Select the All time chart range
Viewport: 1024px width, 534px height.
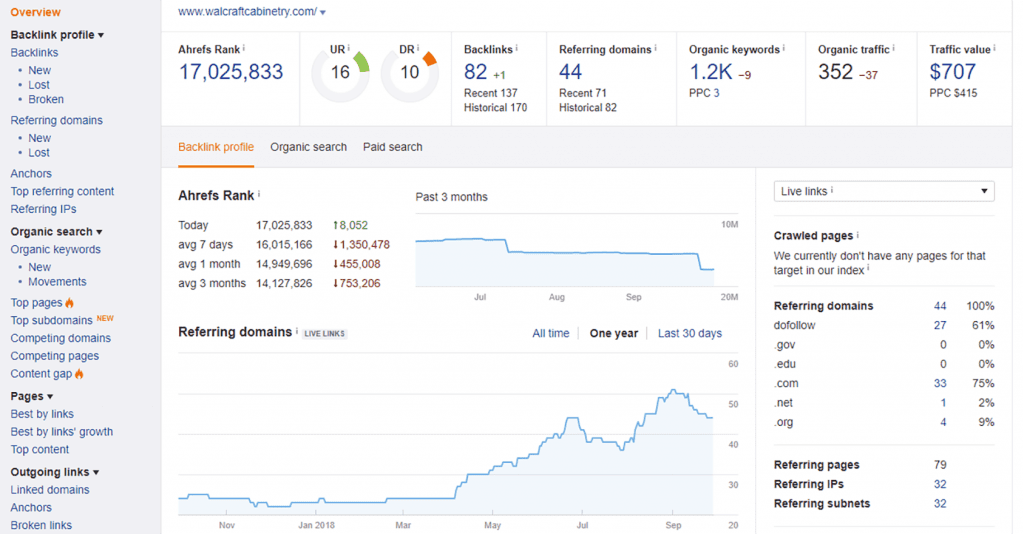(x=551, y=333)
